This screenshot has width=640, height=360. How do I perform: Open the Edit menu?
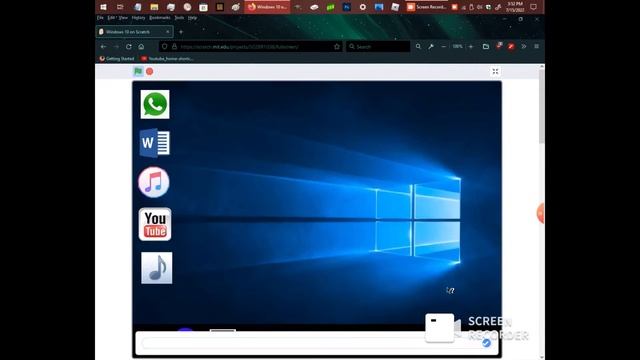111,18
